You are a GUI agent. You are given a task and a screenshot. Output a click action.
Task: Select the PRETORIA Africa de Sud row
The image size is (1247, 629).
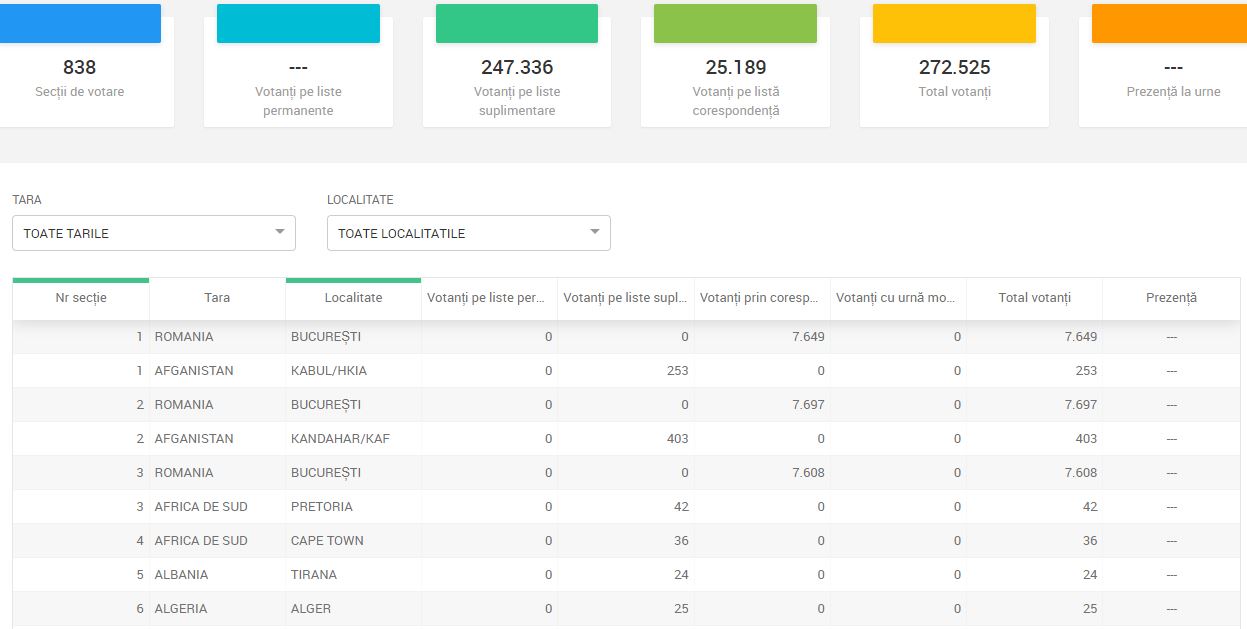[x=626, y=507]
